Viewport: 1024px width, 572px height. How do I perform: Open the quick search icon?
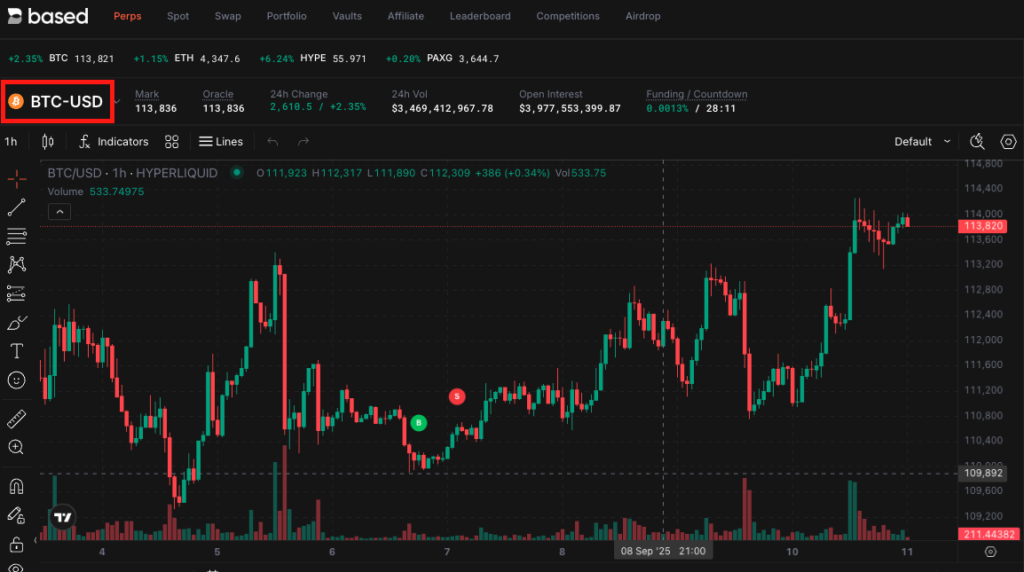click(x=977, y=142)
